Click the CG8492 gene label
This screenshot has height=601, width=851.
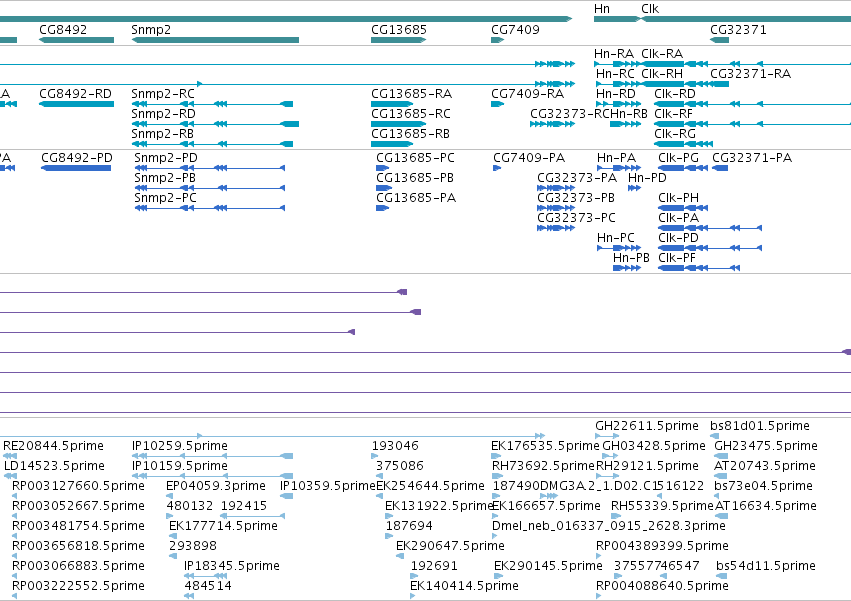tap(63, 29)
